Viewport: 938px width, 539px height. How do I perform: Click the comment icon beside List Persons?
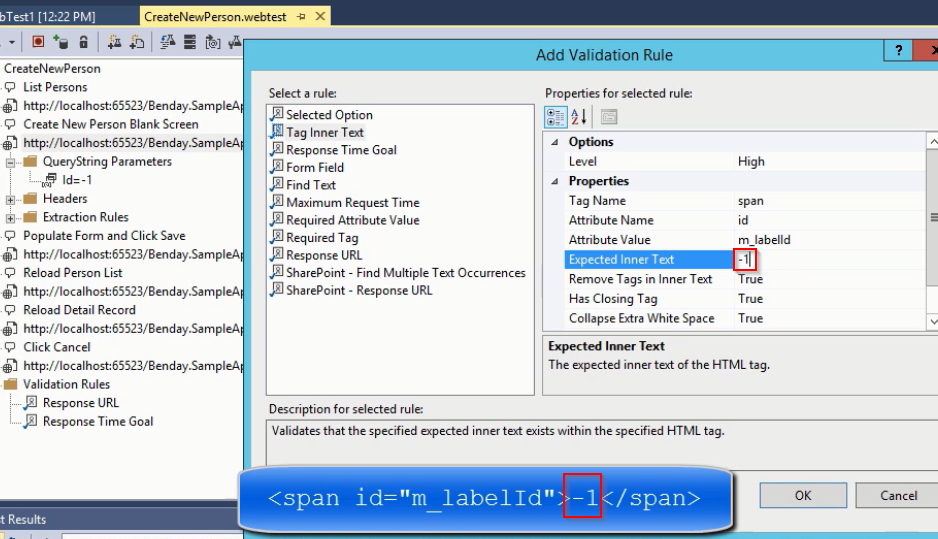(x=10, y=87)
